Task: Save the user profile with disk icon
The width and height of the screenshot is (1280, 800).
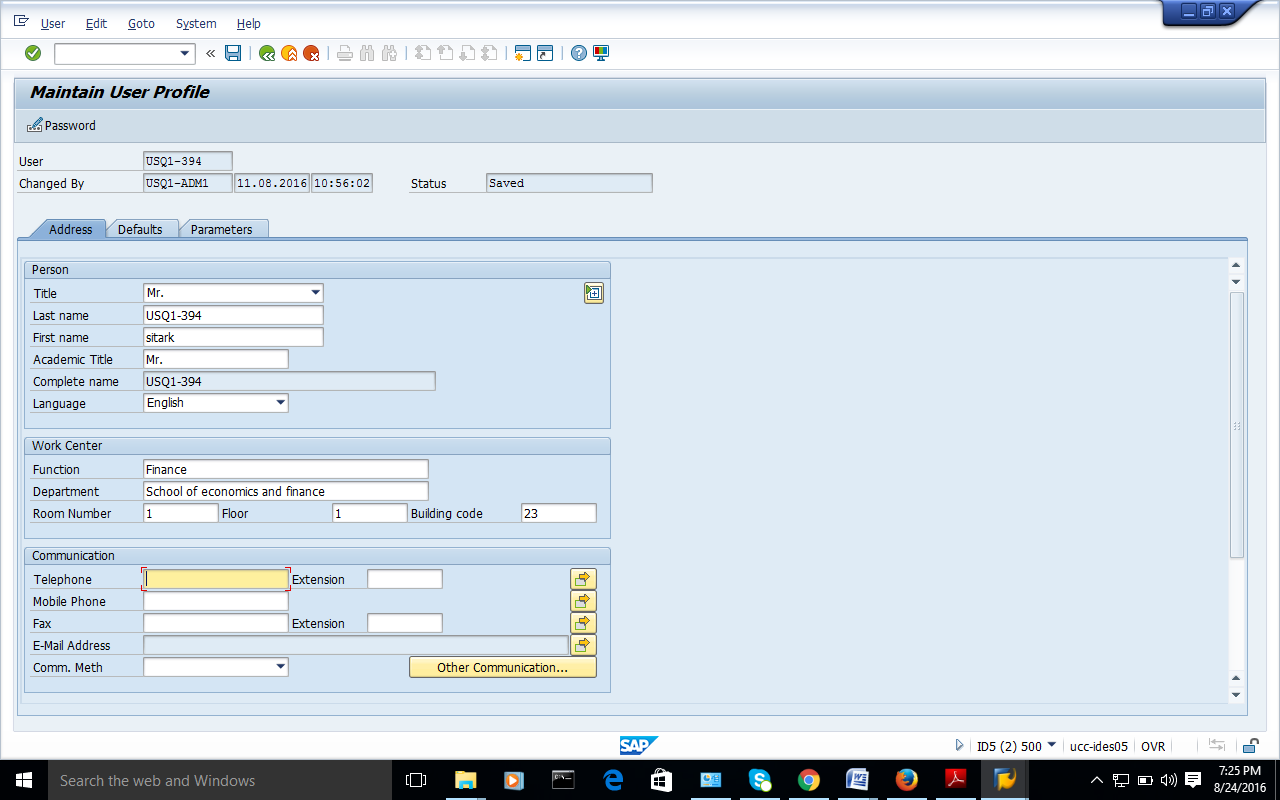Action: coord(233,53)
